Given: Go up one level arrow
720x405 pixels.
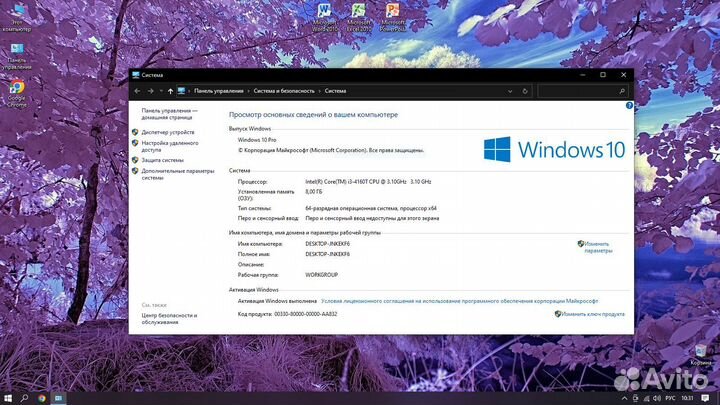Looking at the screenshot, I should tap(170, 91).
